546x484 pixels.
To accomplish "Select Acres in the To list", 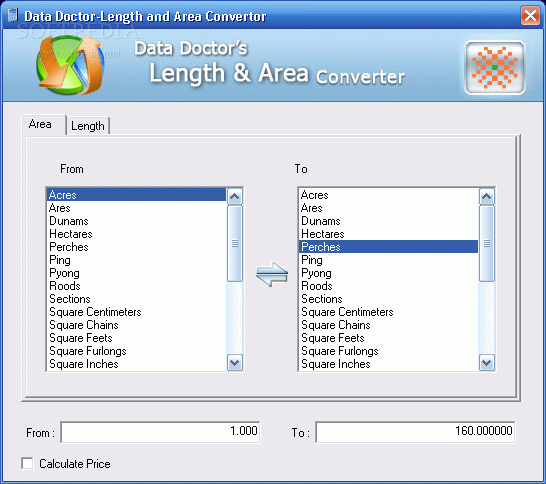I will point(389,195).
